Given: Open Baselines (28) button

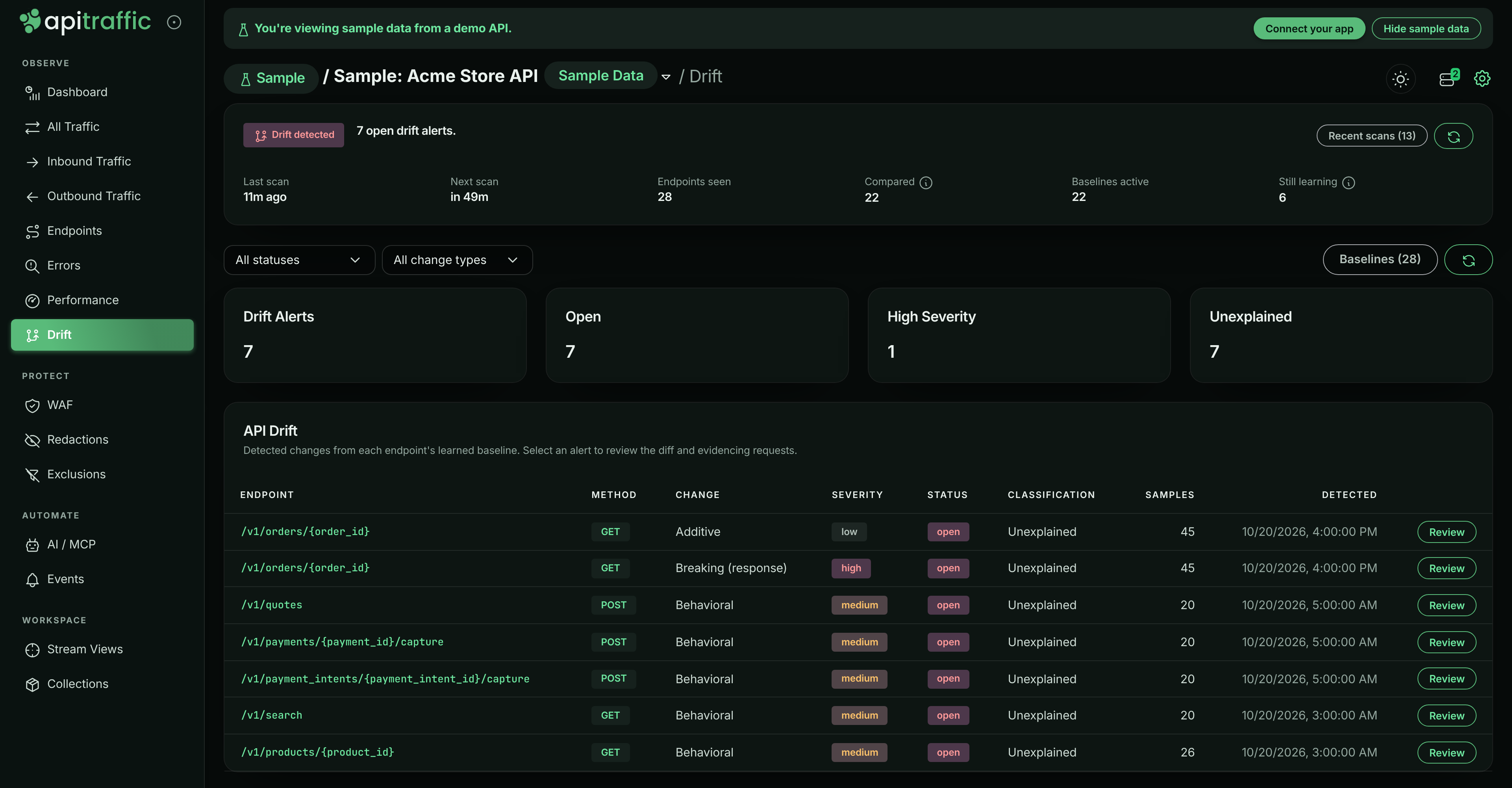Looking at the screenshot, I should coord(1379,260).
